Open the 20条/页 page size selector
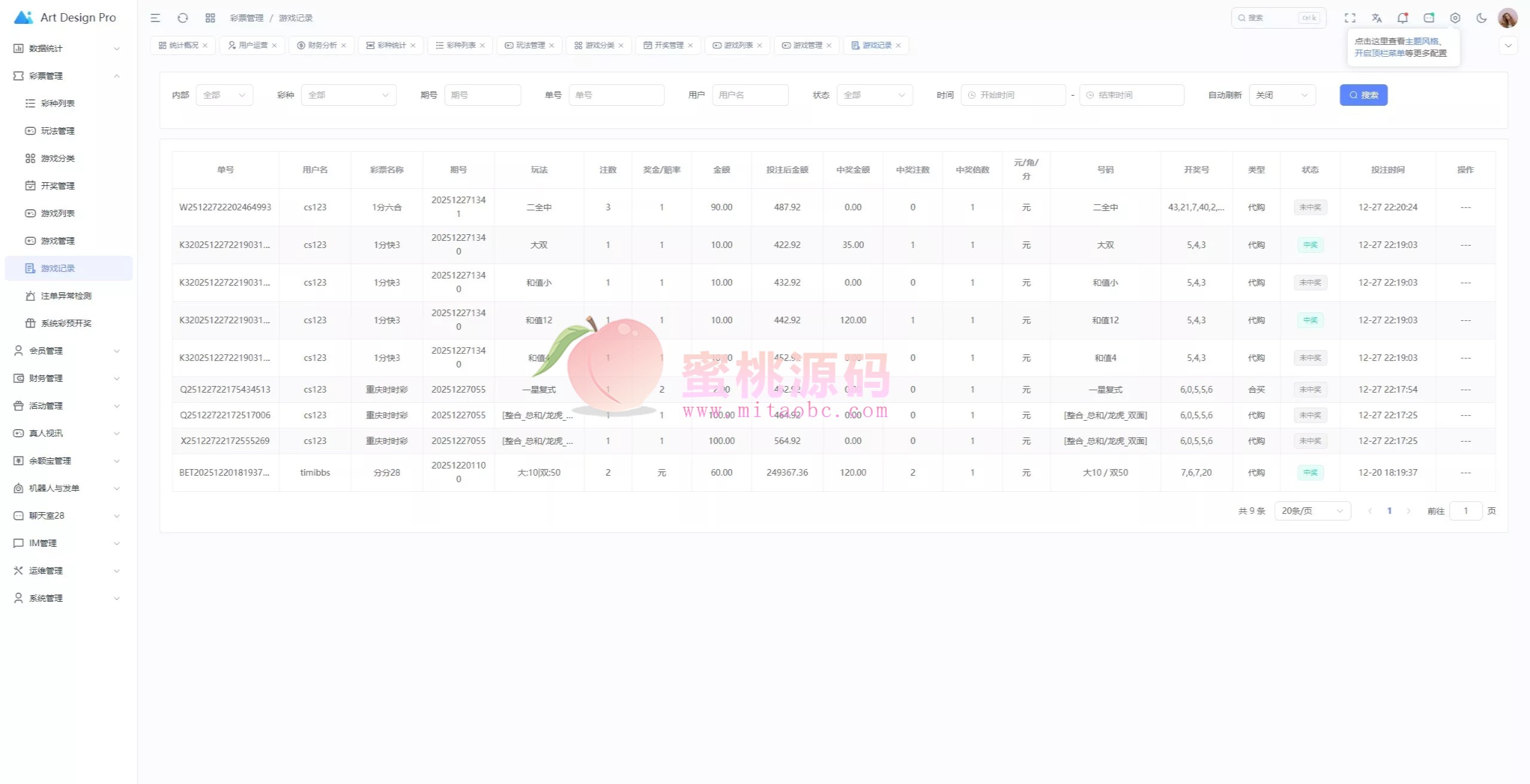This screenshot has height=784, width=1530. [1312, 511]
